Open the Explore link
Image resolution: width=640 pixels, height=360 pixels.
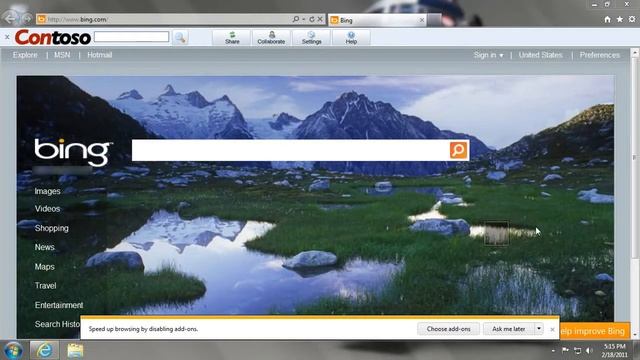[x=25, y=55]
